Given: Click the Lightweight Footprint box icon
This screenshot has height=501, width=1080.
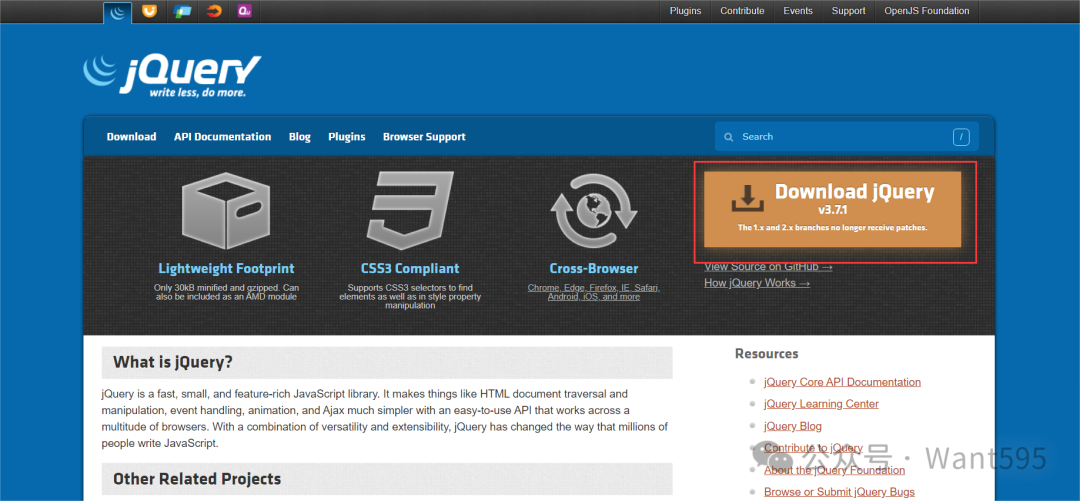Looking at the screenshot, I should click(227, 211).
